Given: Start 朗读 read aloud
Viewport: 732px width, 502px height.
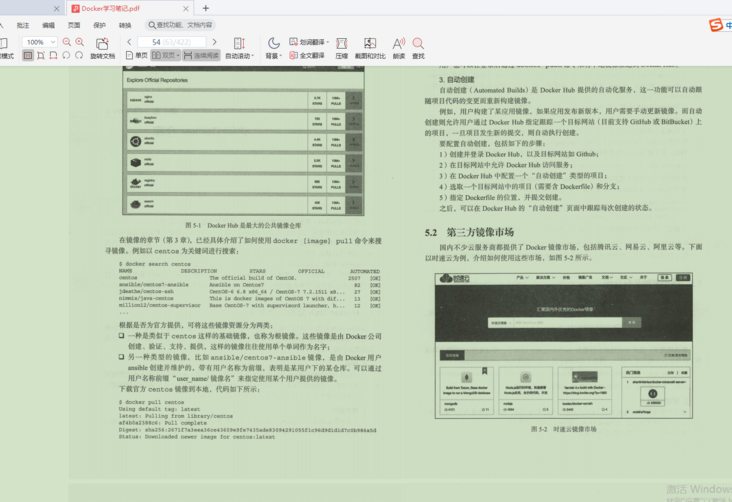Looking at the screenshot, I should point(399,48).
